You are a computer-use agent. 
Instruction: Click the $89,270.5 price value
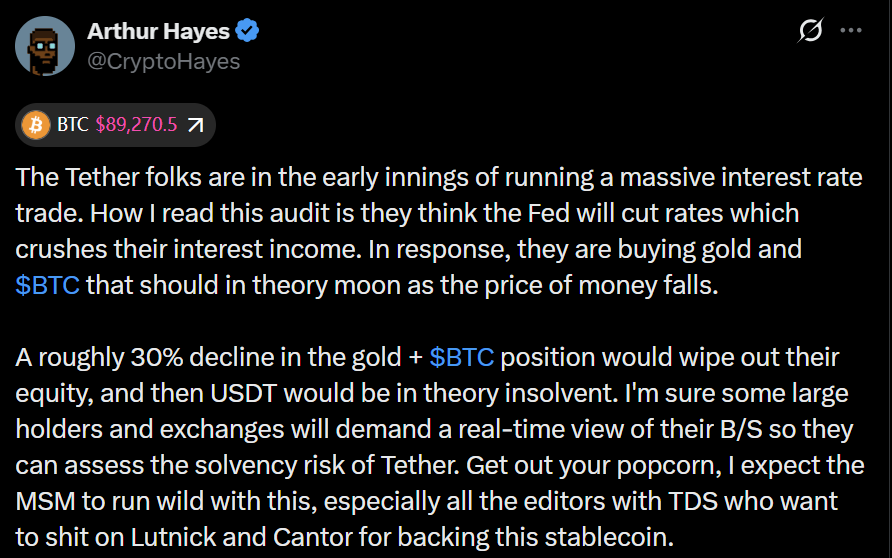click(136, 125)
